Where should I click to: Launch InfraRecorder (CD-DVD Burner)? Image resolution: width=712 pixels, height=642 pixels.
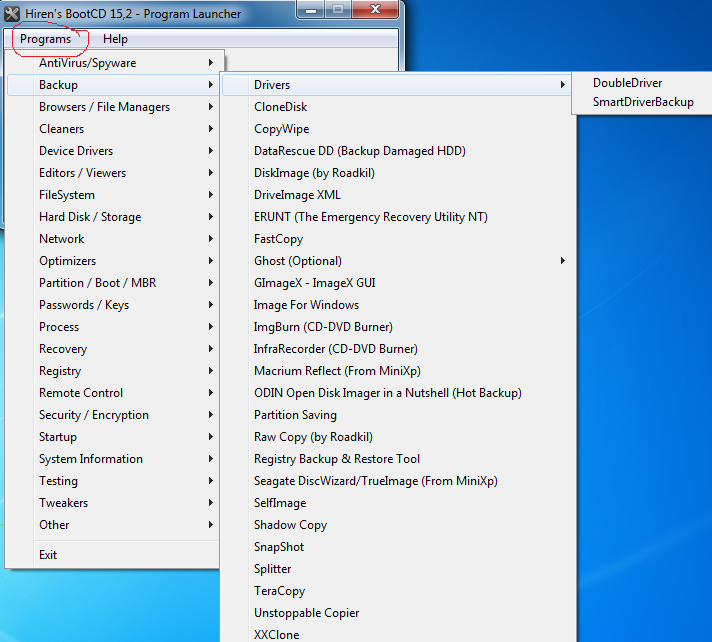tap(397, 349)
